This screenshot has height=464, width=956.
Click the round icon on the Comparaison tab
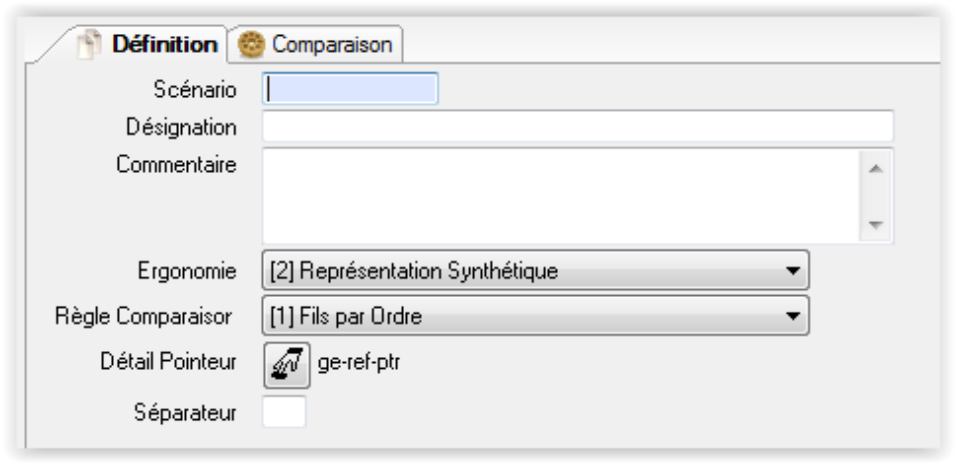255,45
